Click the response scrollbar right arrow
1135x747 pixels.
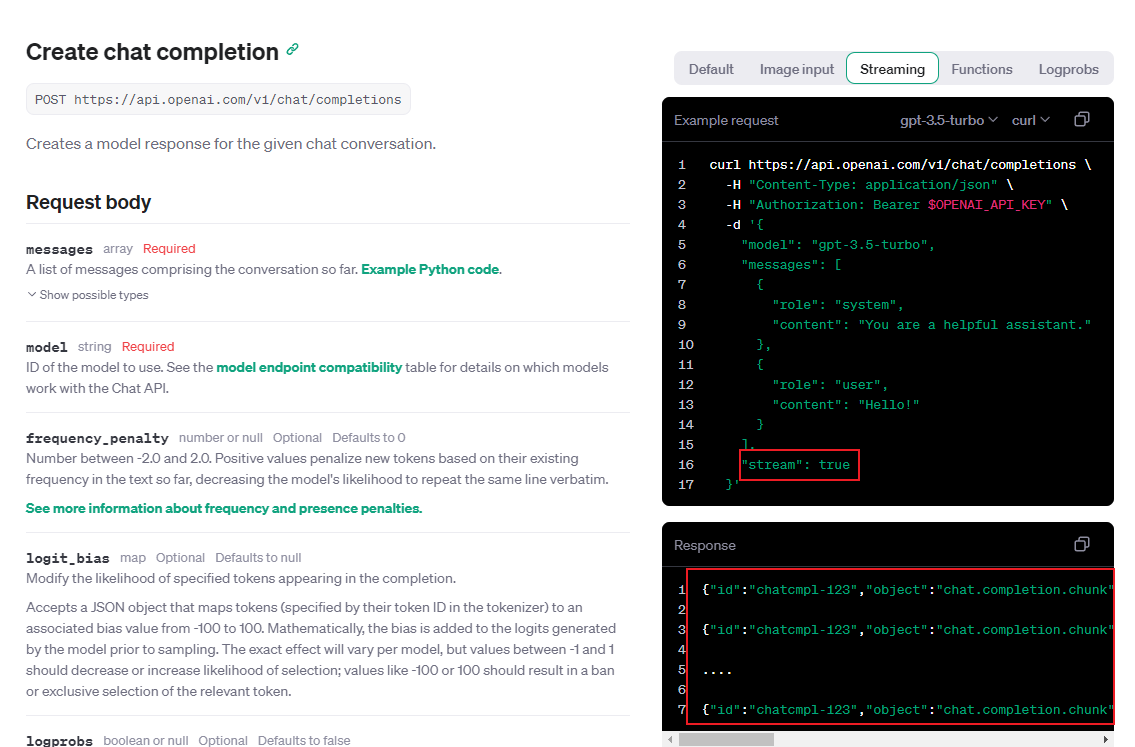point(1105,739)
